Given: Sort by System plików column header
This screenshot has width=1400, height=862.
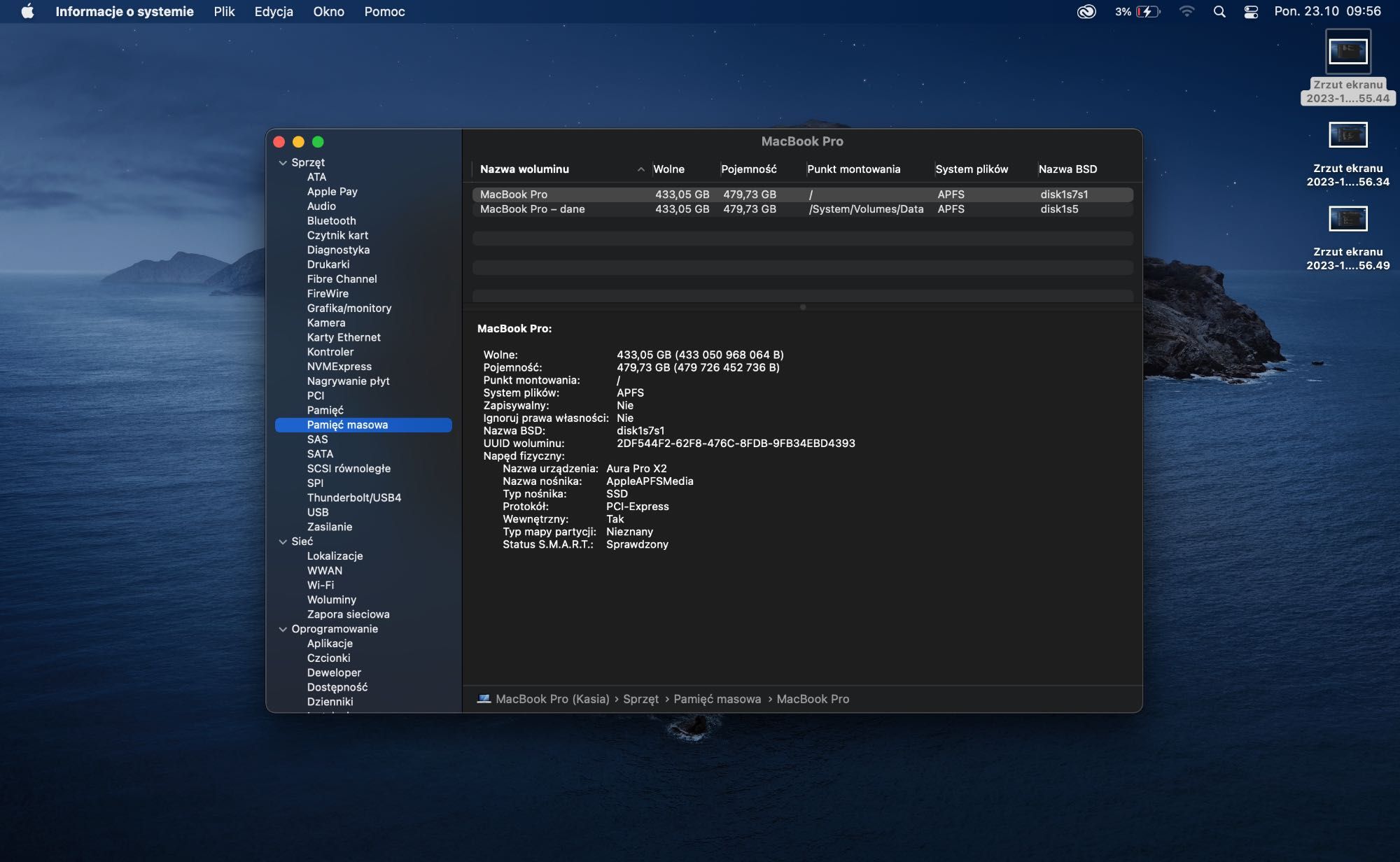Looking at the screenshot, I should pyautogui.click(x=972, y=169).
